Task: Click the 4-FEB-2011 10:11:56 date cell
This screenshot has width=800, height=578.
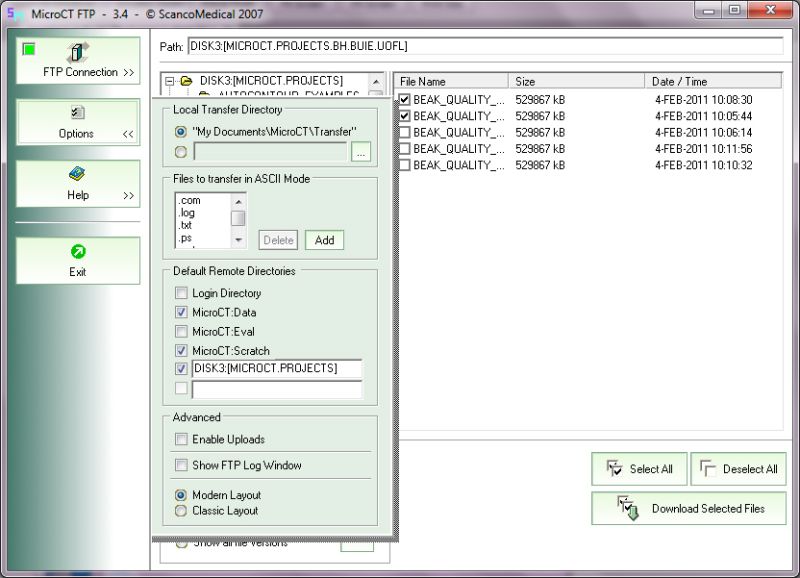Action: click(704, 148)
